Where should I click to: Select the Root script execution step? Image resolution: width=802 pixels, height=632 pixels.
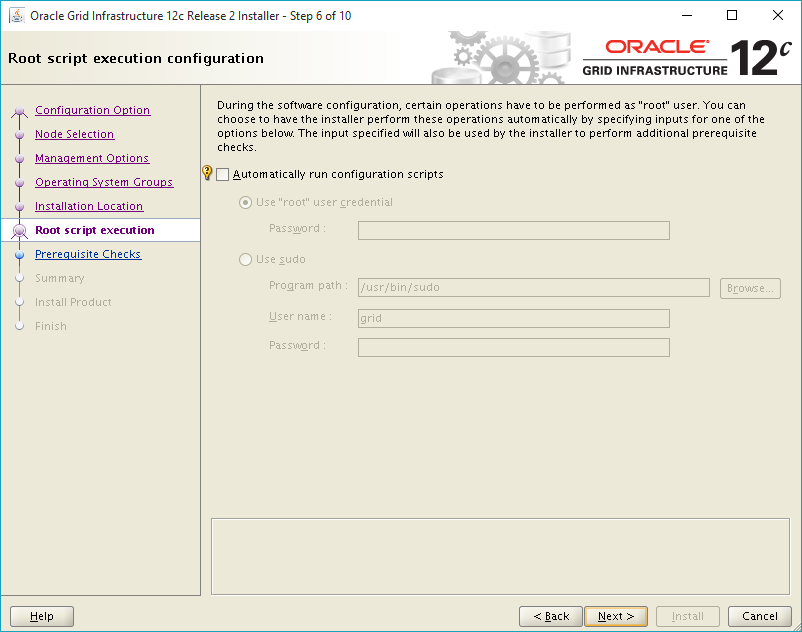[x=95, y=230]
